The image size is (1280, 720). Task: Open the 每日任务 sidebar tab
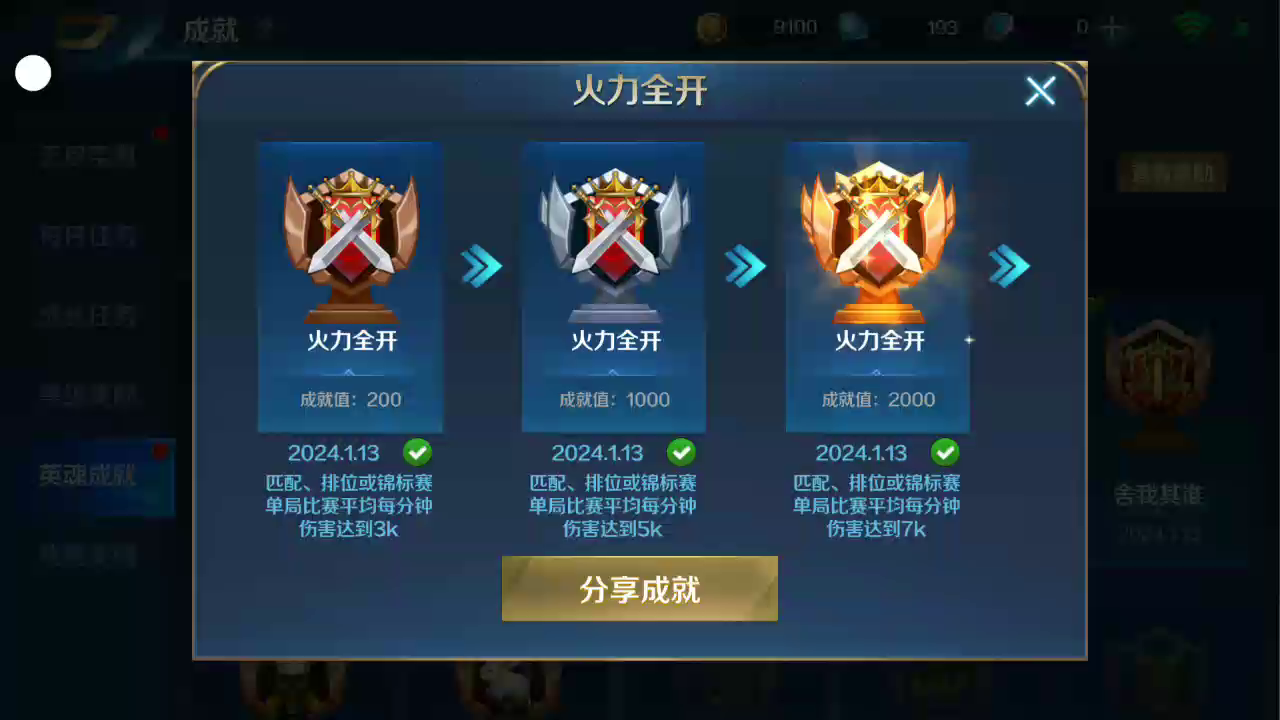point(87,237)
